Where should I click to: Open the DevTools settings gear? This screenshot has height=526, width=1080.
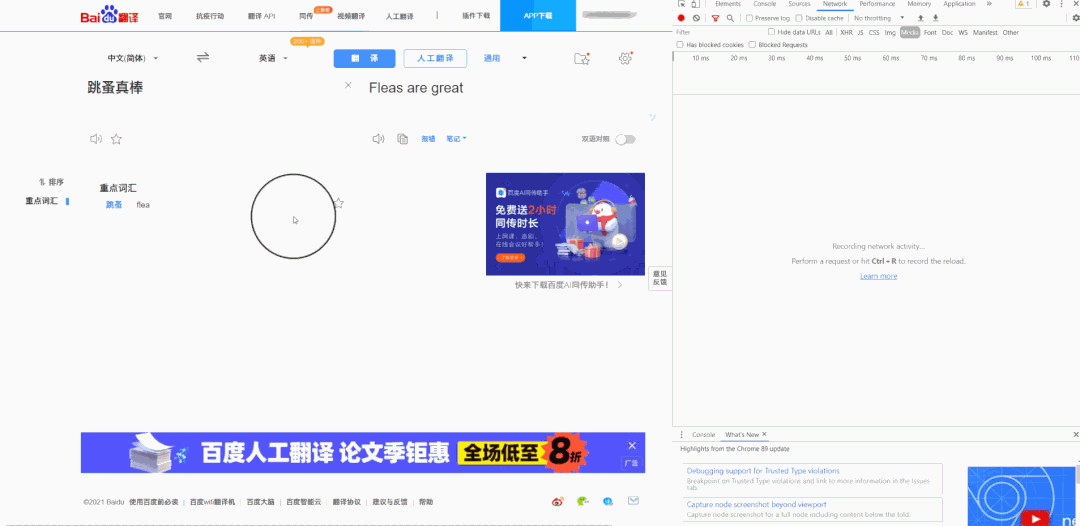coord(1046,4)
